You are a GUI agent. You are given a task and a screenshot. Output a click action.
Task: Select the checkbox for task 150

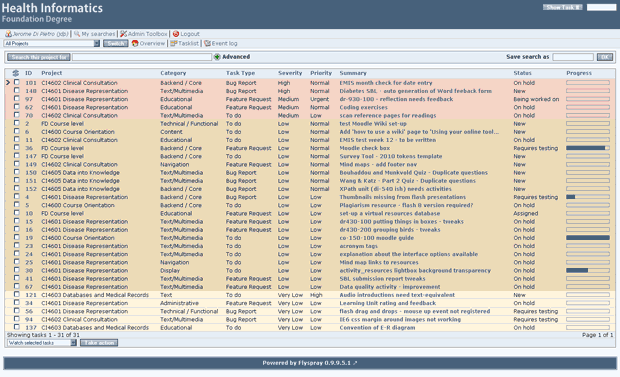point(17,172)
